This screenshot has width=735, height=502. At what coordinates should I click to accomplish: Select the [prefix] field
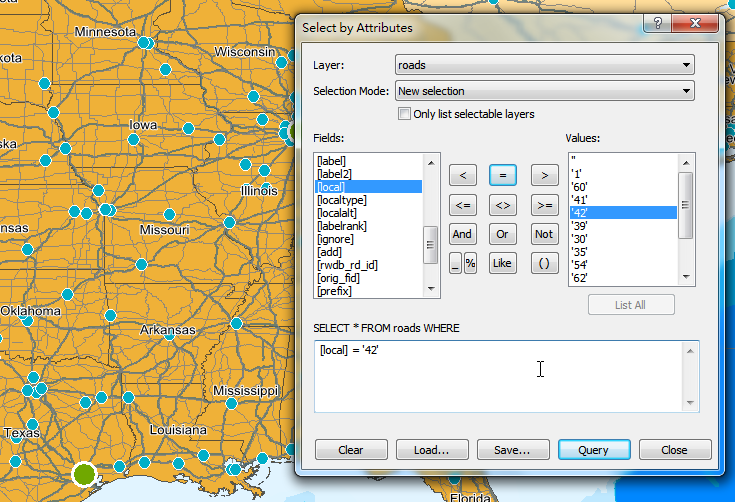(368, 291)
